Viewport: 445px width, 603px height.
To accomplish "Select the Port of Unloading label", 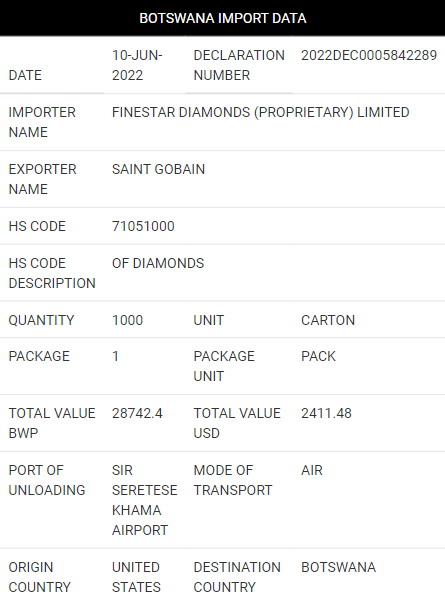I will point(47,480).
